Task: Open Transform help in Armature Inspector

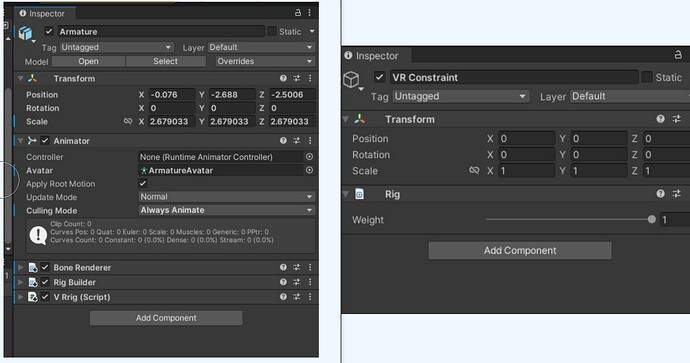Action: pos(283,78)
